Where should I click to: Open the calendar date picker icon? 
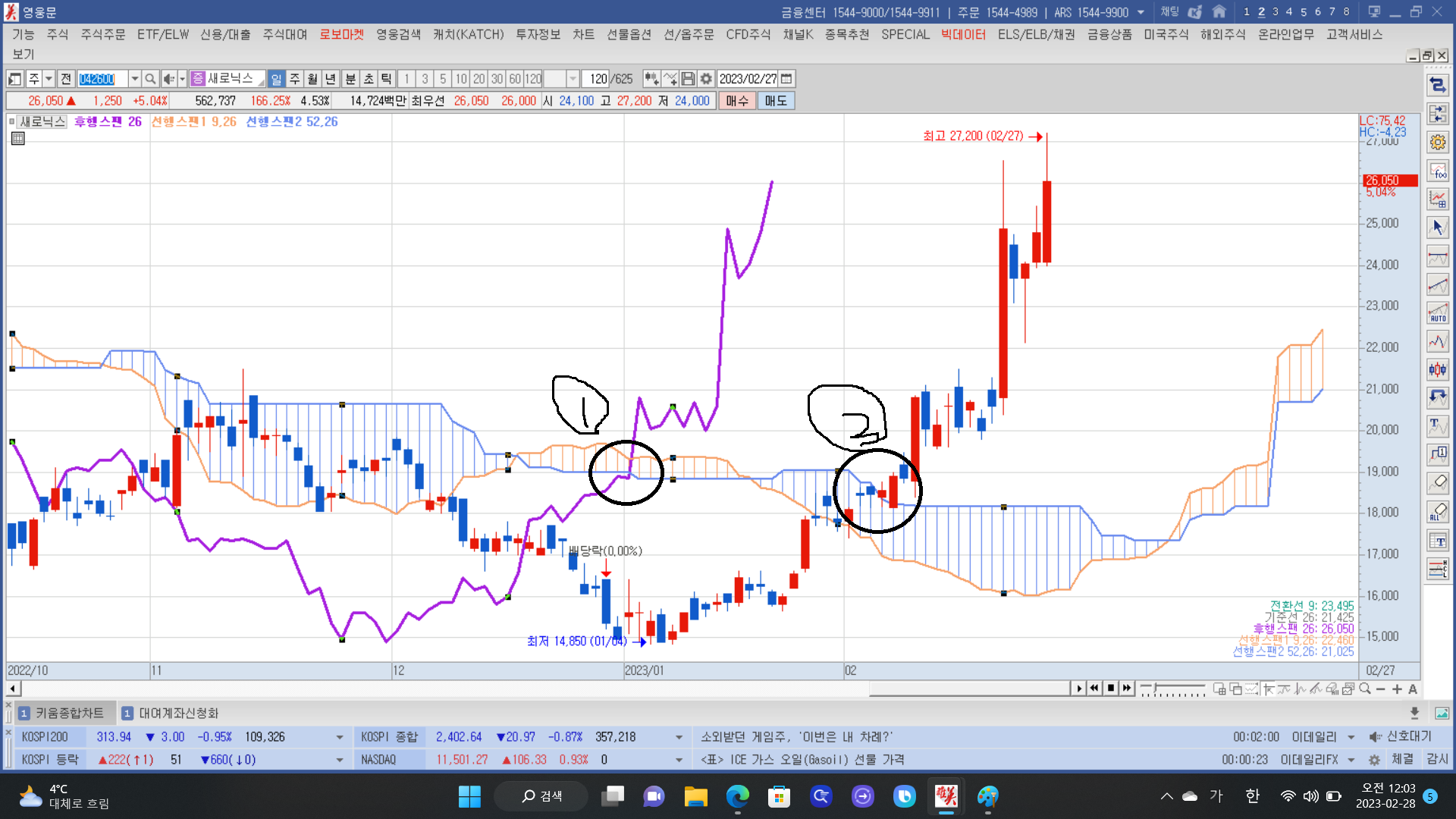pyautogui.click(x=786, y=79)
